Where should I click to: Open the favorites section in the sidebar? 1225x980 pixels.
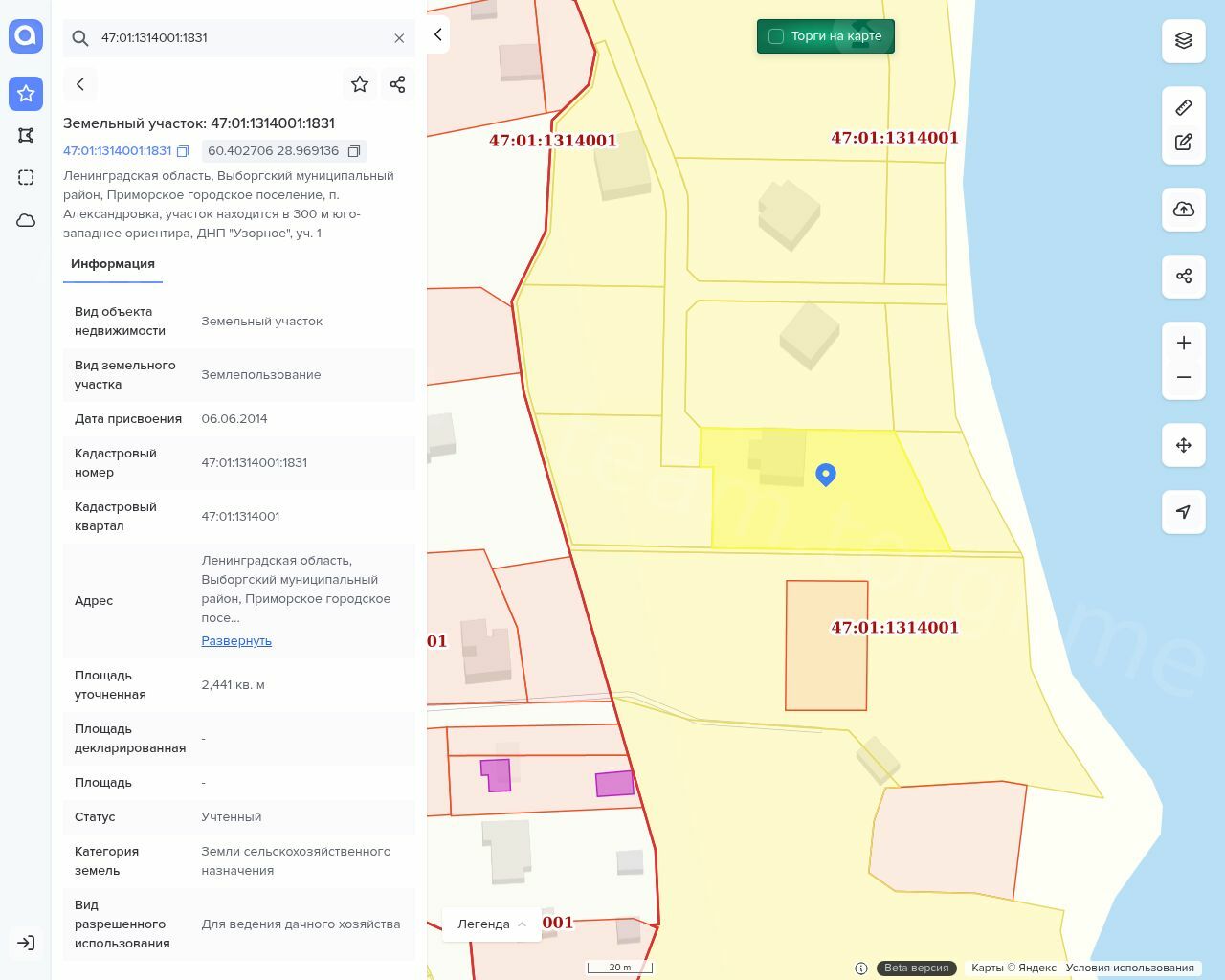[26, 94]
